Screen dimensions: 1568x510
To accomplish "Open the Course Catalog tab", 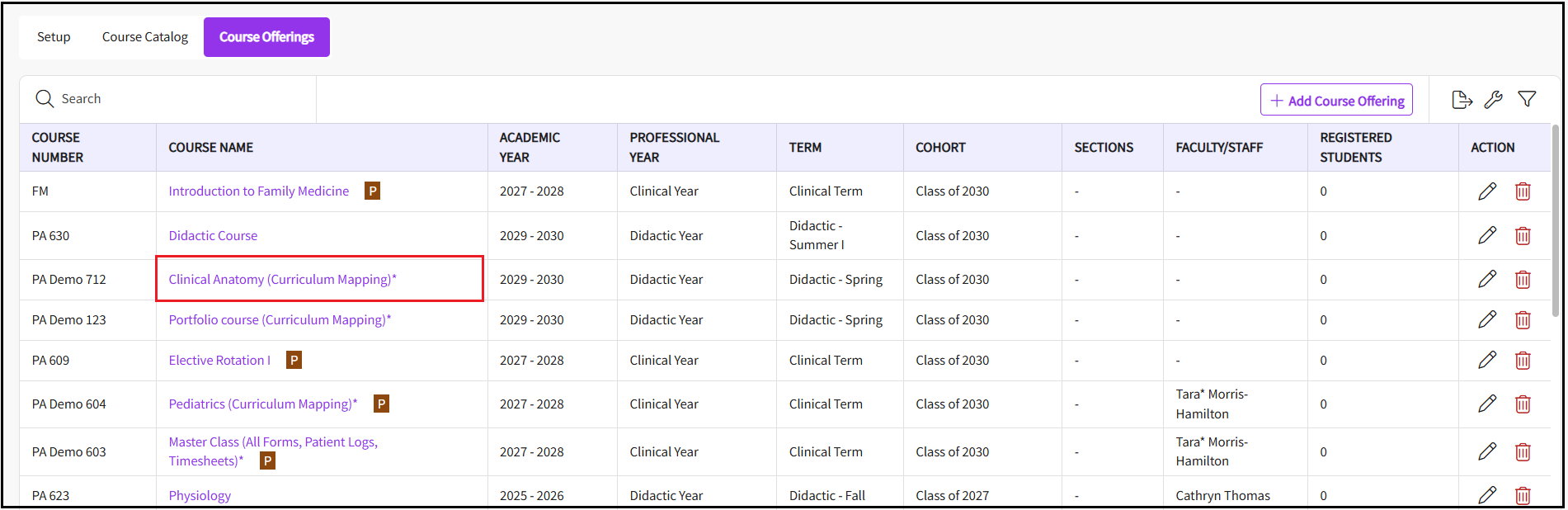I will click(x=145, y=37).
